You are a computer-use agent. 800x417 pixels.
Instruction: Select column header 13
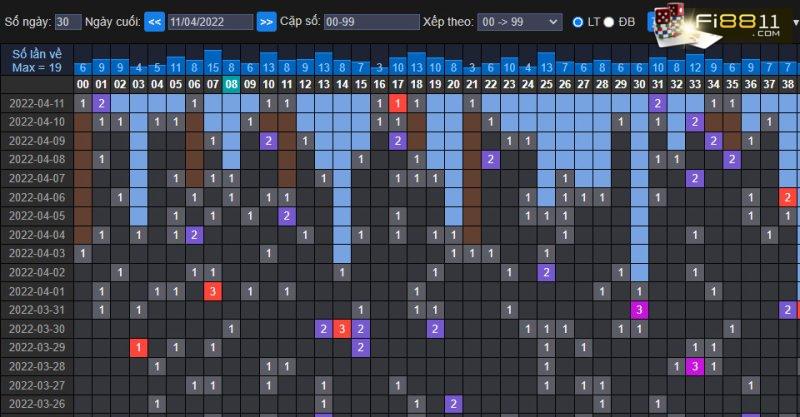[323, 84]
